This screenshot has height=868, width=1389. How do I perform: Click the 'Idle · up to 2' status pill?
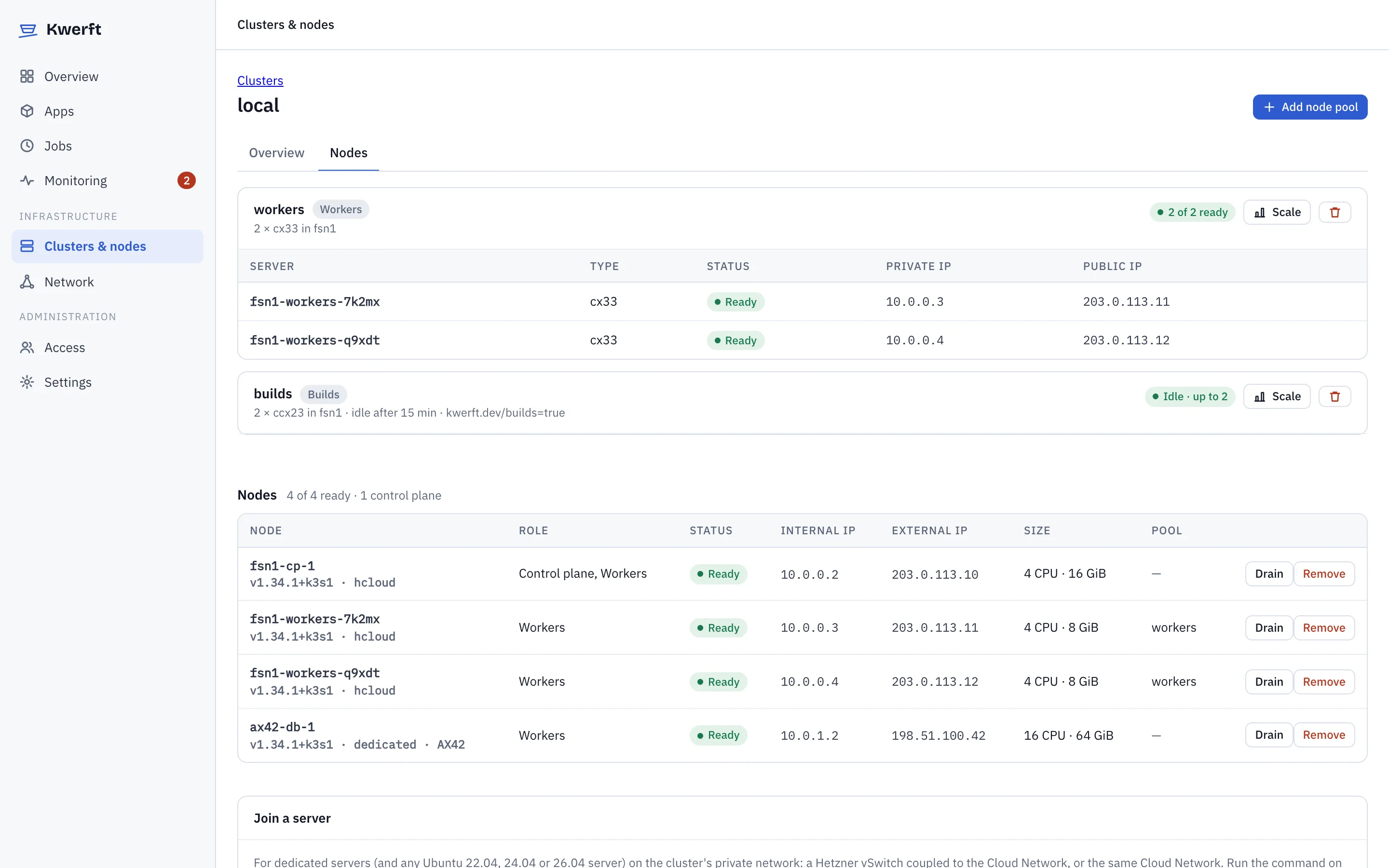point(1190,397)
